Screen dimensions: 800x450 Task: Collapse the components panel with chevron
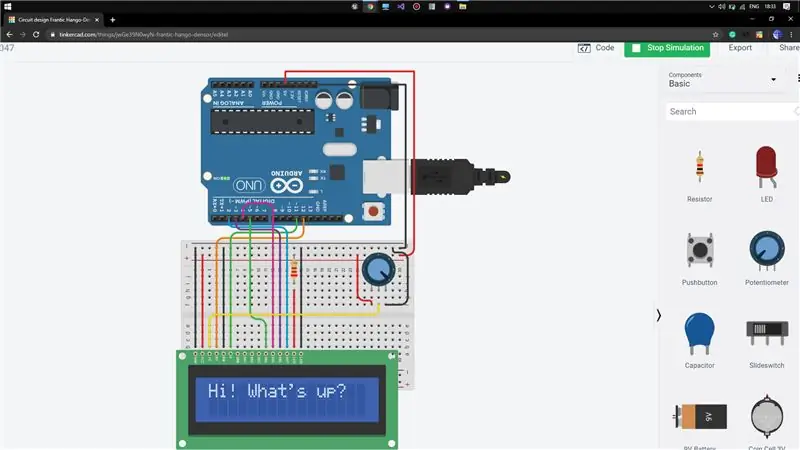[659, 316]
